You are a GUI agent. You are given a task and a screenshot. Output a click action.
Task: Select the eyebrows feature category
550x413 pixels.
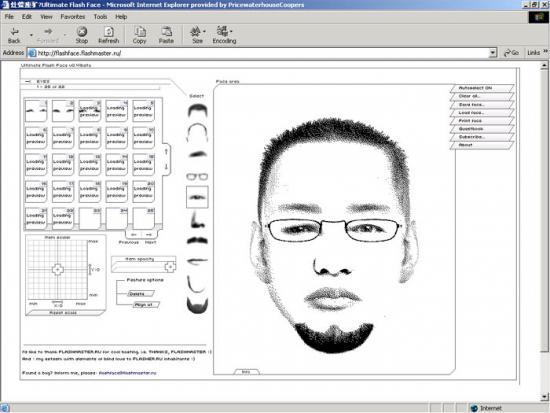pyautogui.click(x=197, y=154)
